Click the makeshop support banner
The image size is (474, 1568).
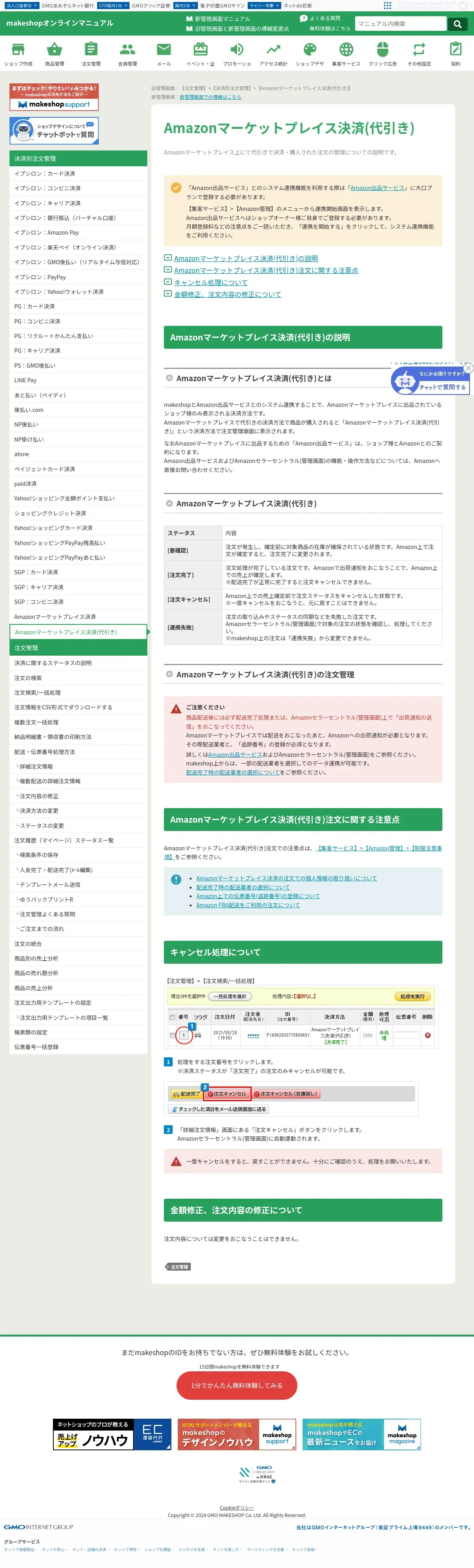(x=54, y=98)
